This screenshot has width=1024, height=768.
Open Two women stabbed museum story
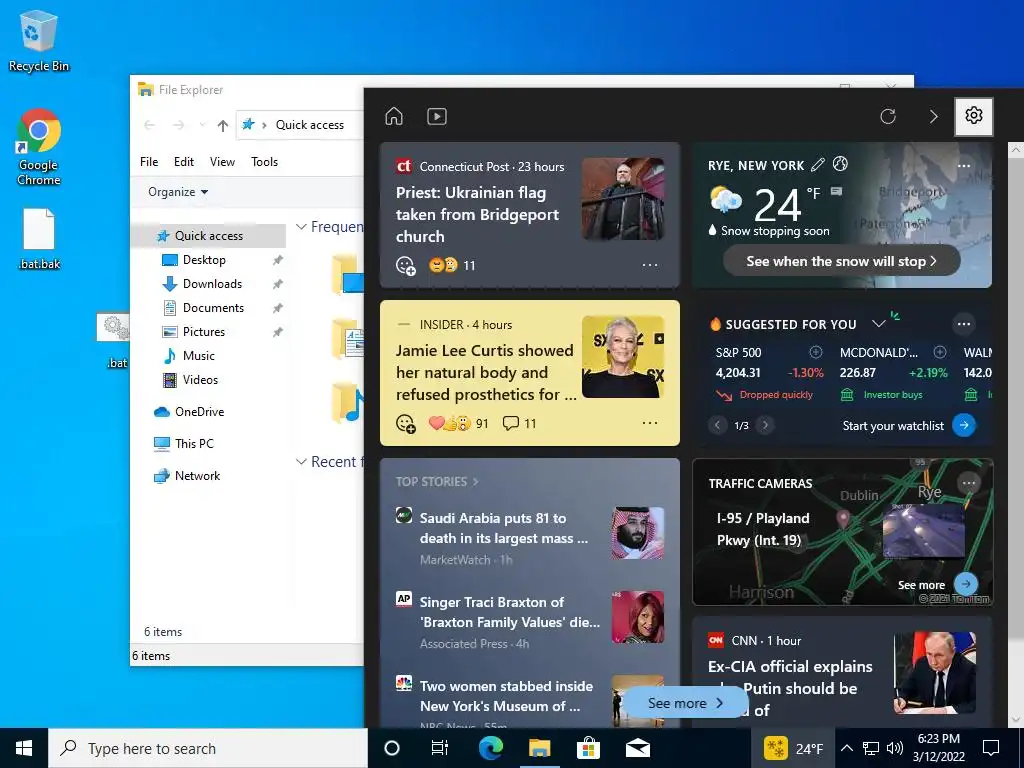[506, 696]
